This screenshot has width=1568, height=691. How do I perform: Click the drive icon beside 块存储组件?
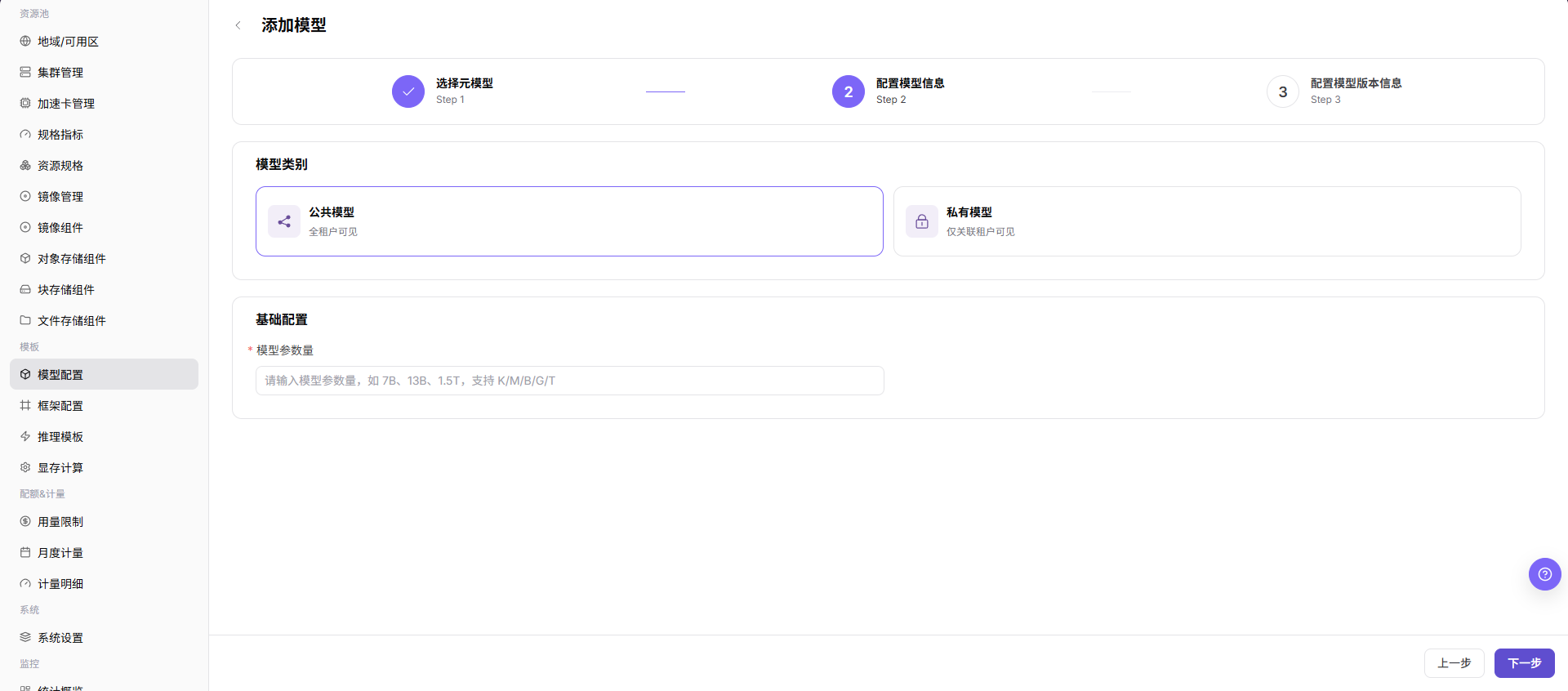[x=25, y=289]
